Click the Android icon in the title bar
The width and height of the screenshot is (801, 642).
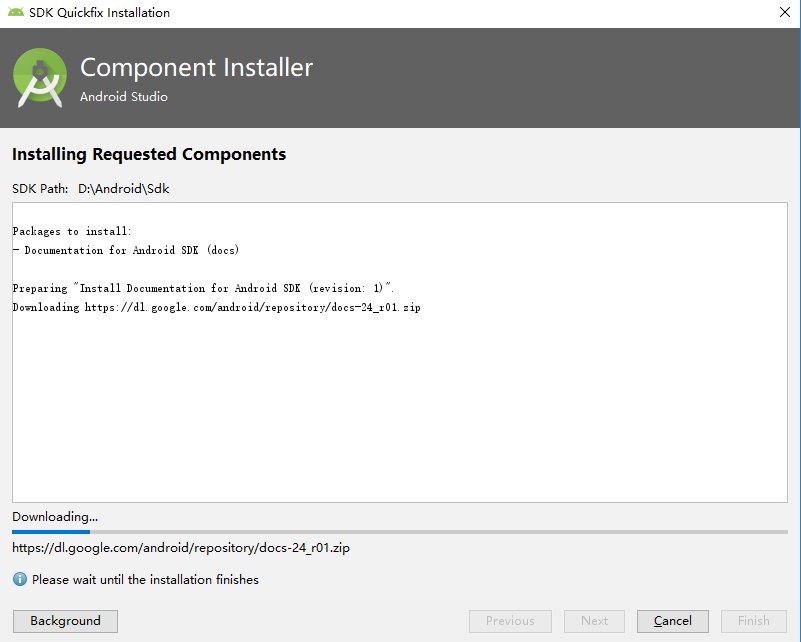(x=16, y=13)
